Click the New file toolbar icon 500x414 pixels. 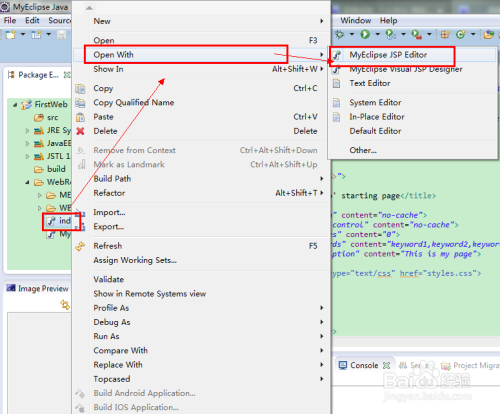[10, 34]
